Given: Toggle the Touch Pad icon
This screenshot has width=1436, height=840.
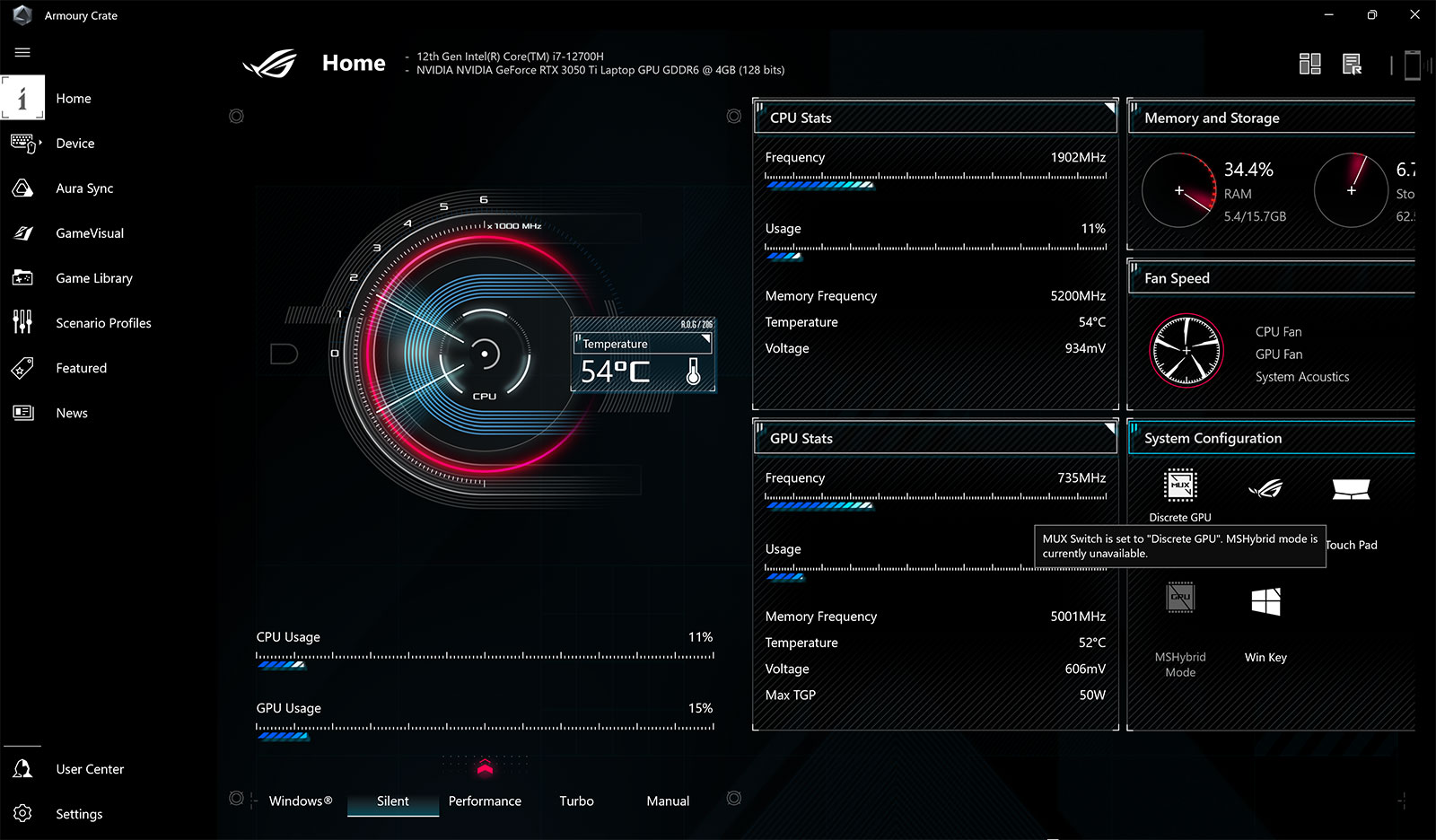Looking at the screenshot, I should point(1351,489).
